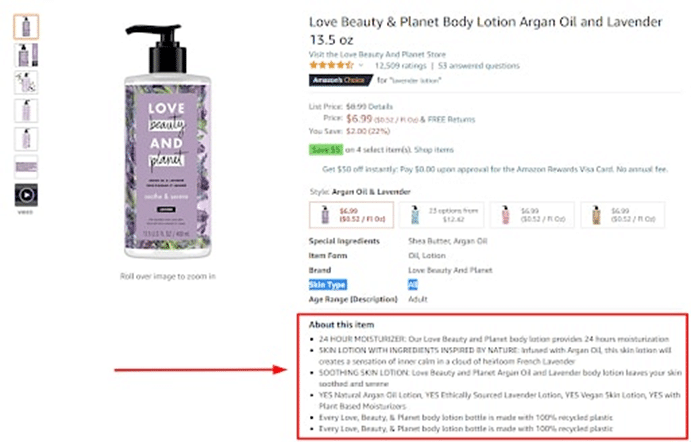Click the Amazon's Choice badge
691x442 pixels.
(336, 80)
